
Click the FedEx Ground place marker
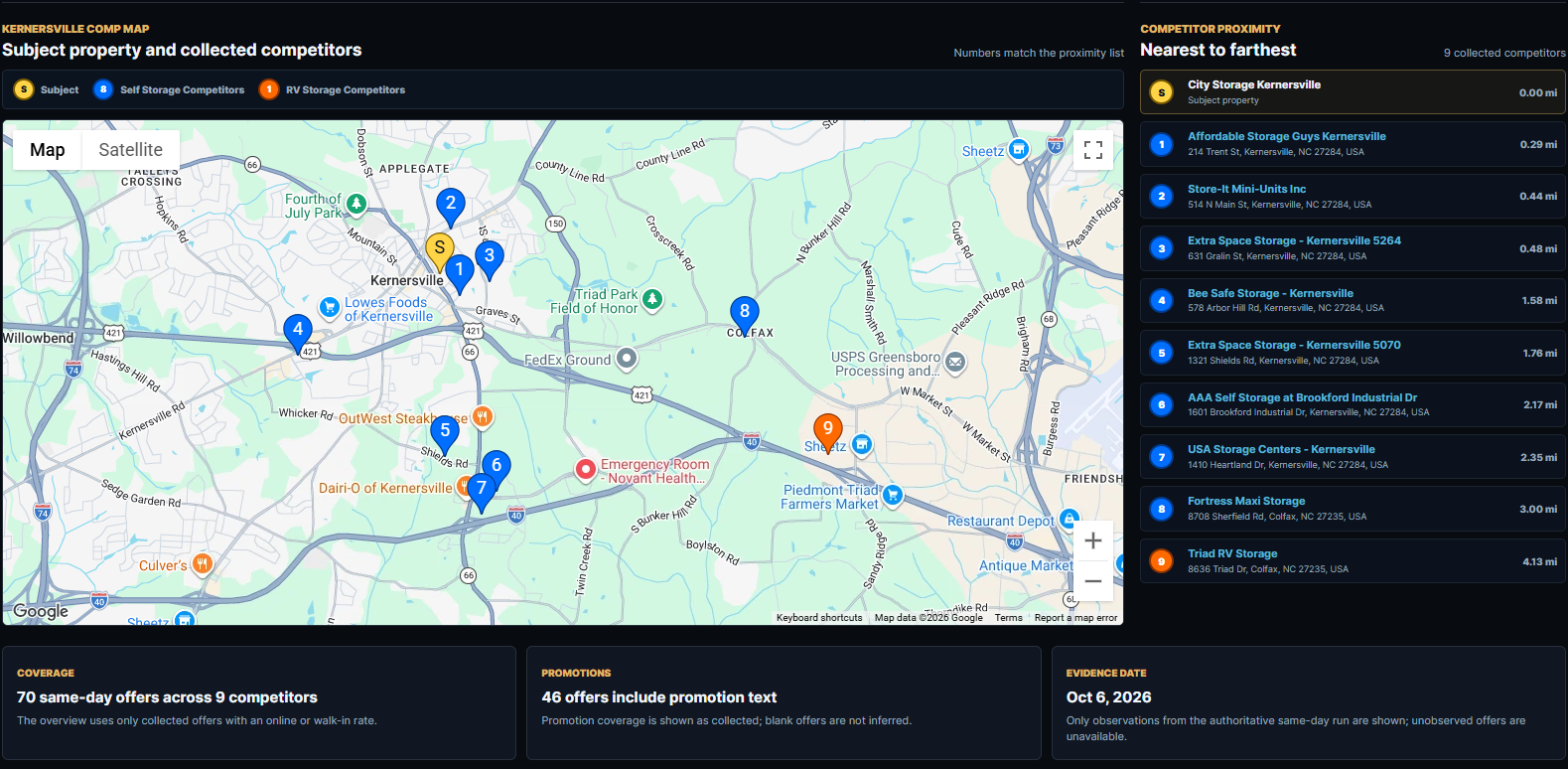(x=627, y=358)
